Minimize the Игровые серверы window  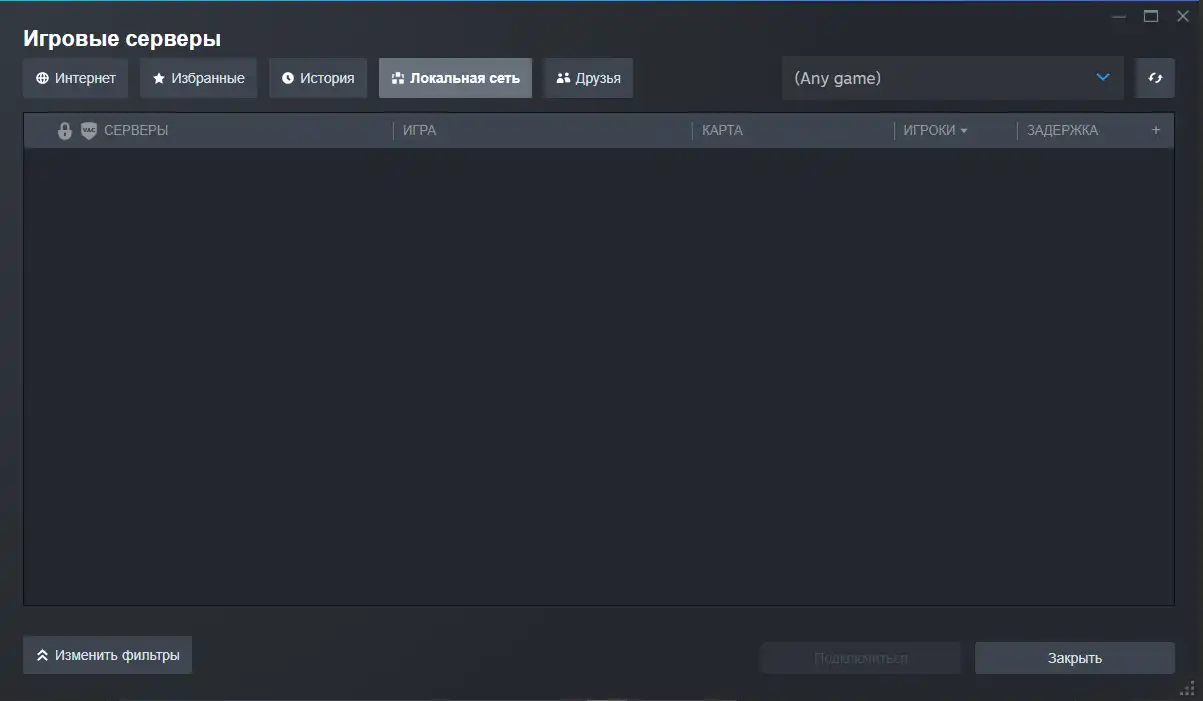coord(1119,16)
